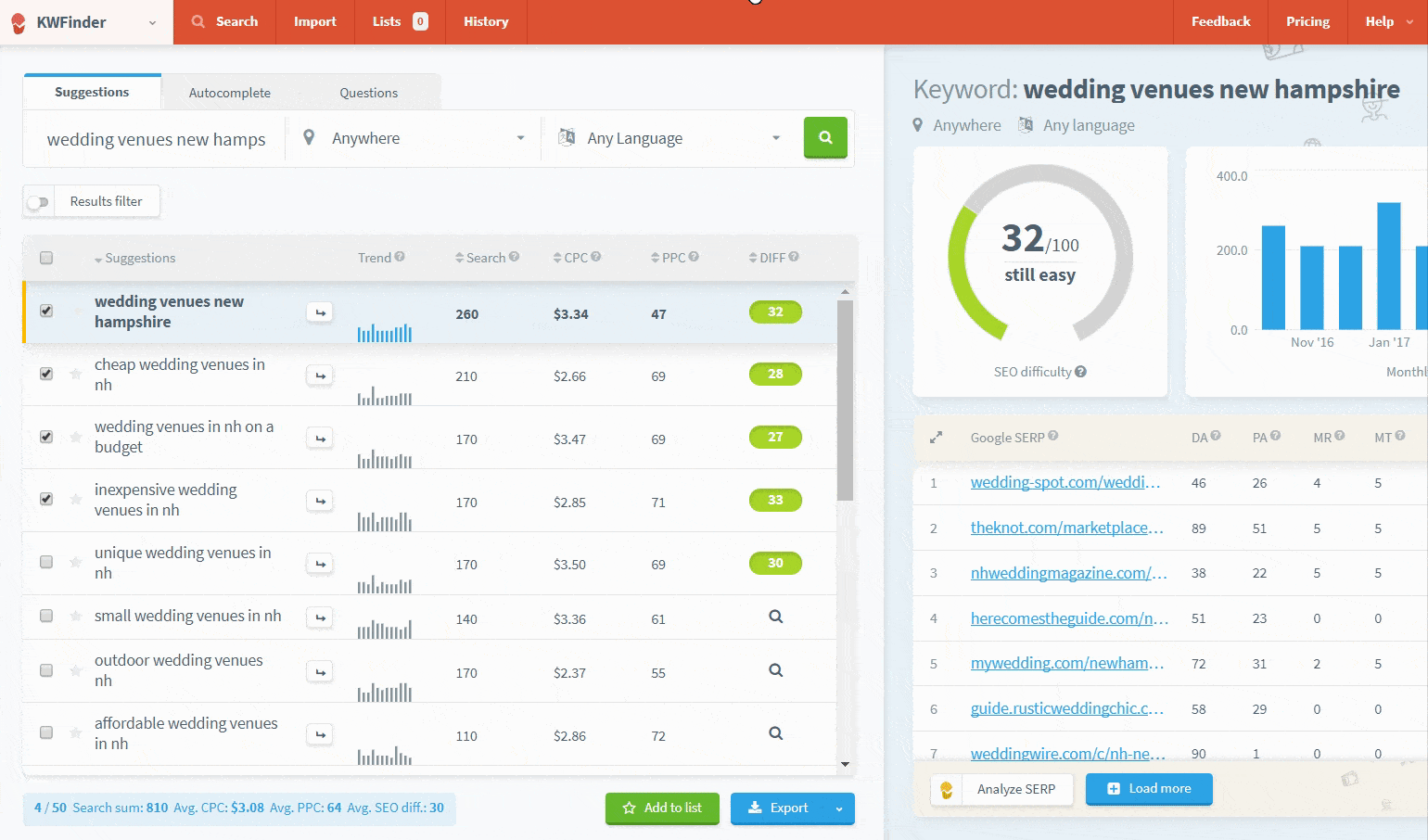Screen dimensions: 1428x840
Task: Switch to the Autocomplete tab
Action: click(229, 93)
